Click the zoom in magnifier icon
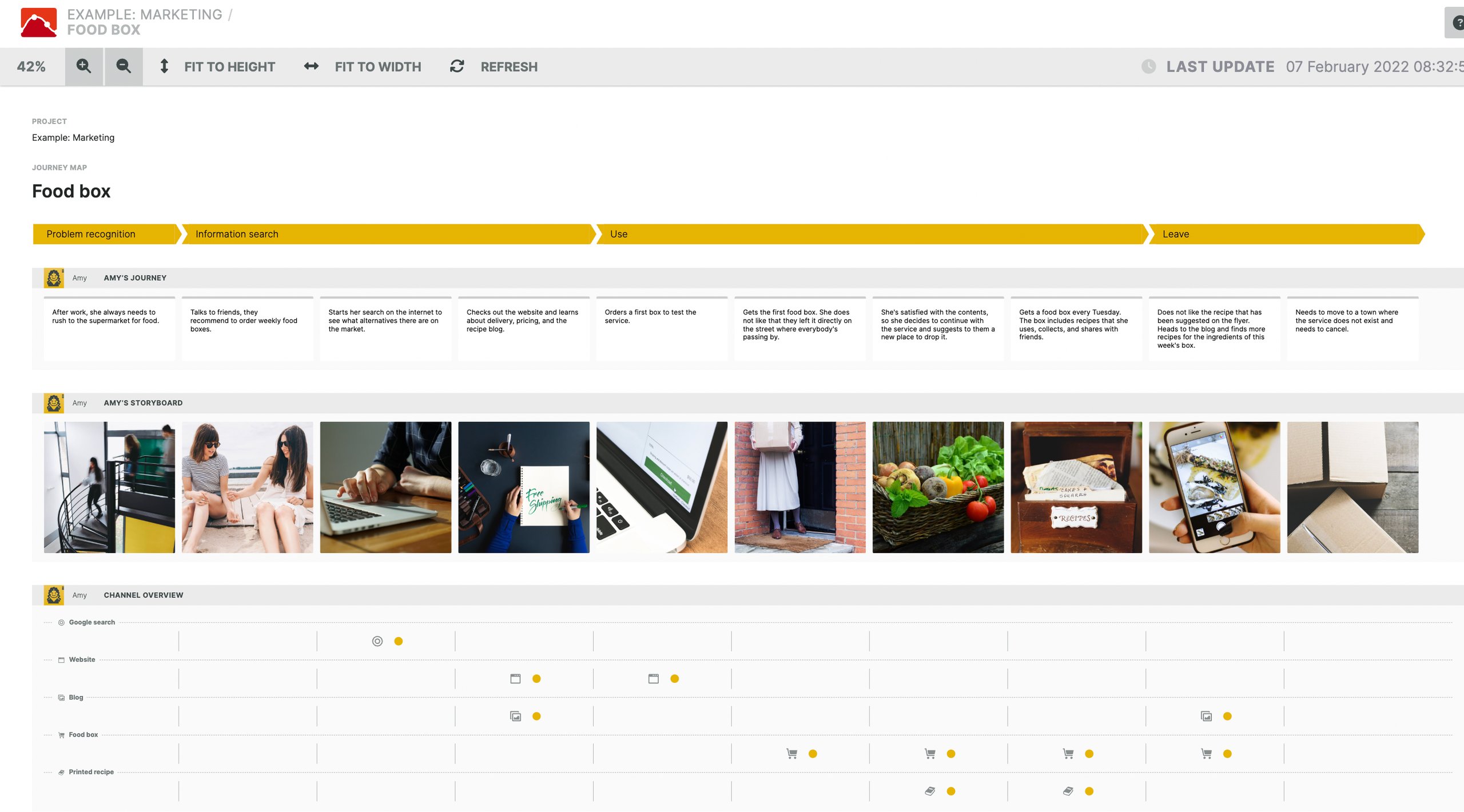The image size is (1464, 812). 85,66
